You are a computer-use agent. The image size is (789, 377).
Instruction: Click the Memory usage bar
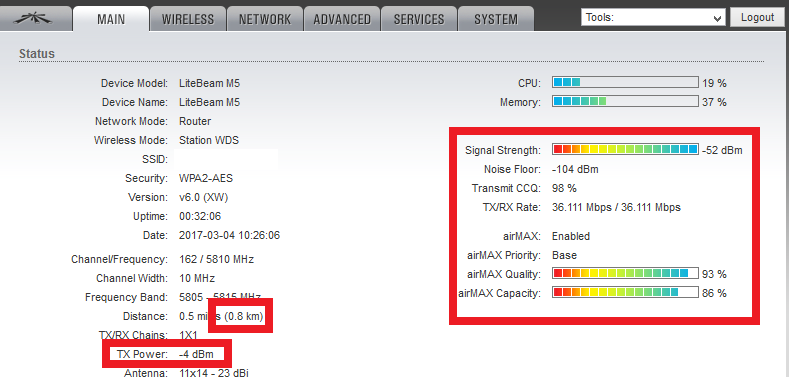tap(625, 102)
